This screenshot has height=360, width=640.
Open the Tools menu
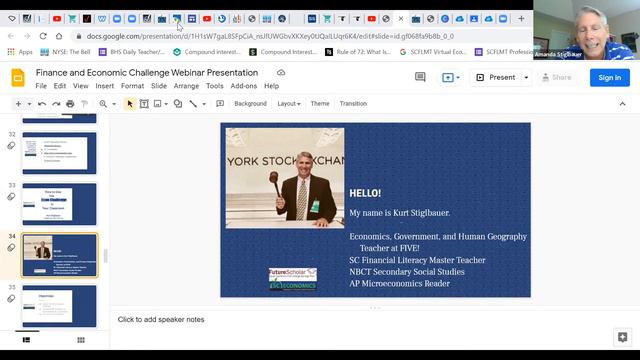coord(214,86)
